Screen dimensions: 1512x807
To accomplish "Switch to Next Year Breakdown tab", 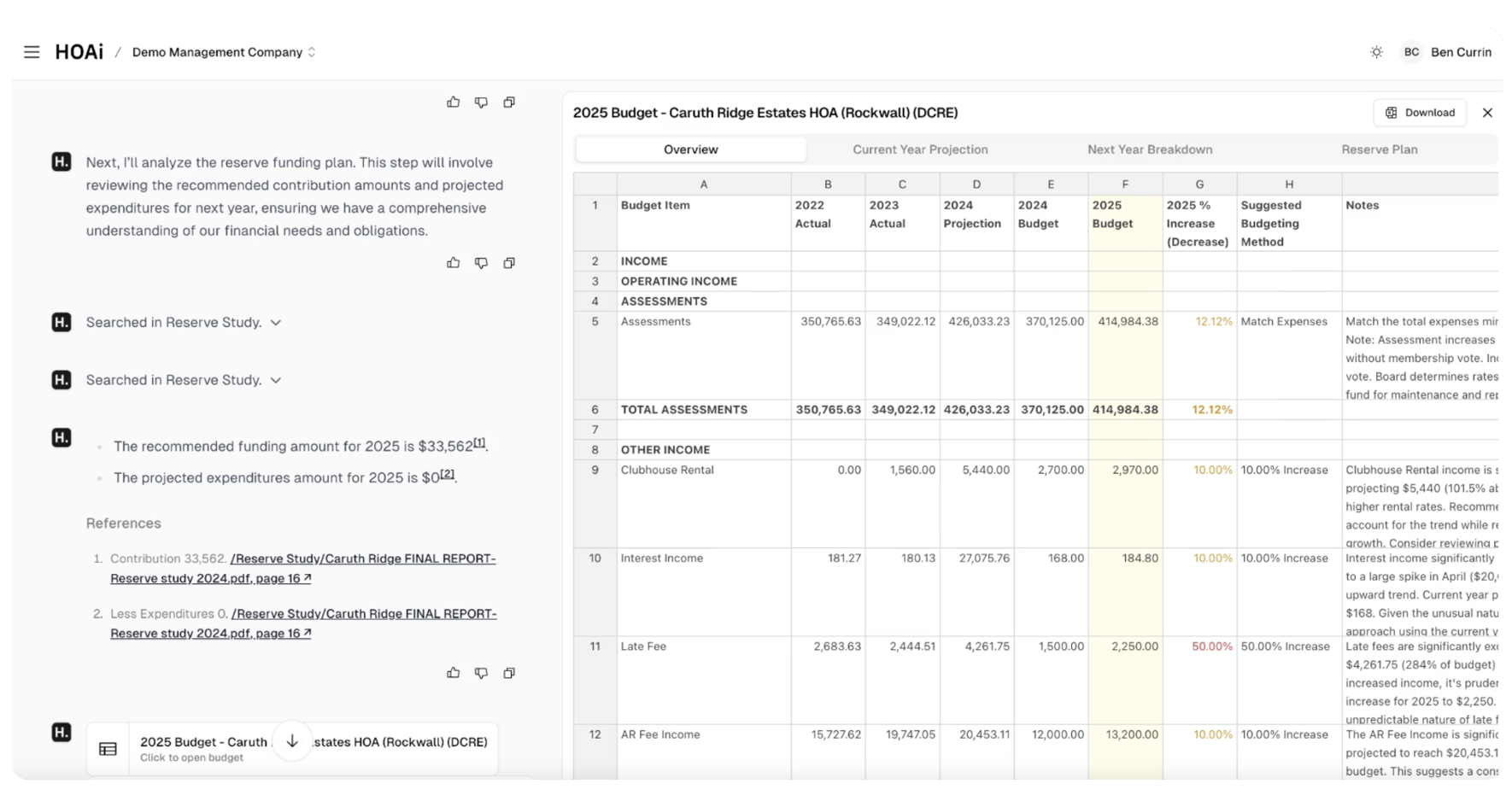I will pos(1150,149).
